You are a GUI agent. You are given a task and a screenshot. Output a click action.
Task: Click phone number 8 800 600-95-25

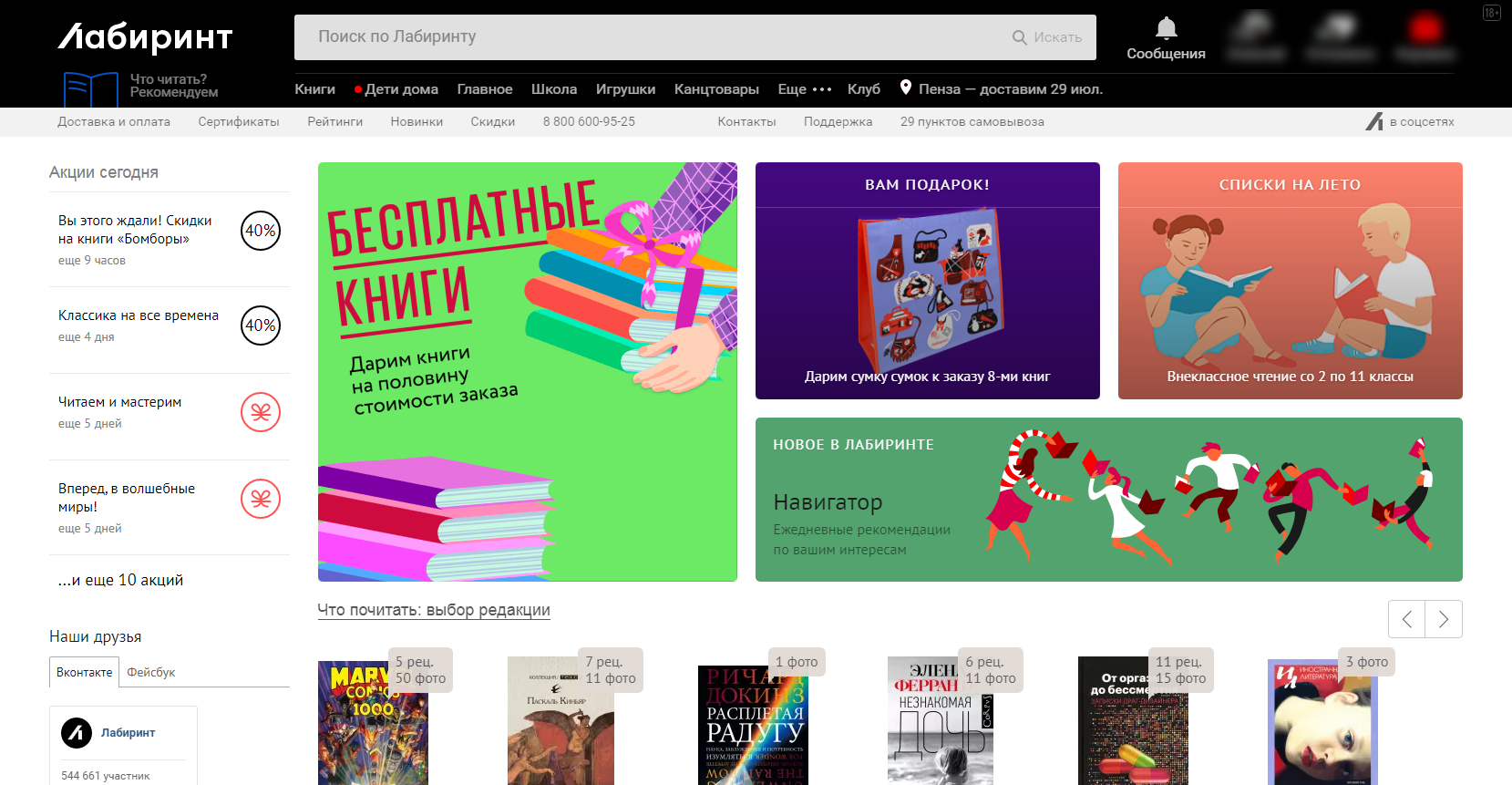pyautogui.click(x=589, y=121)
